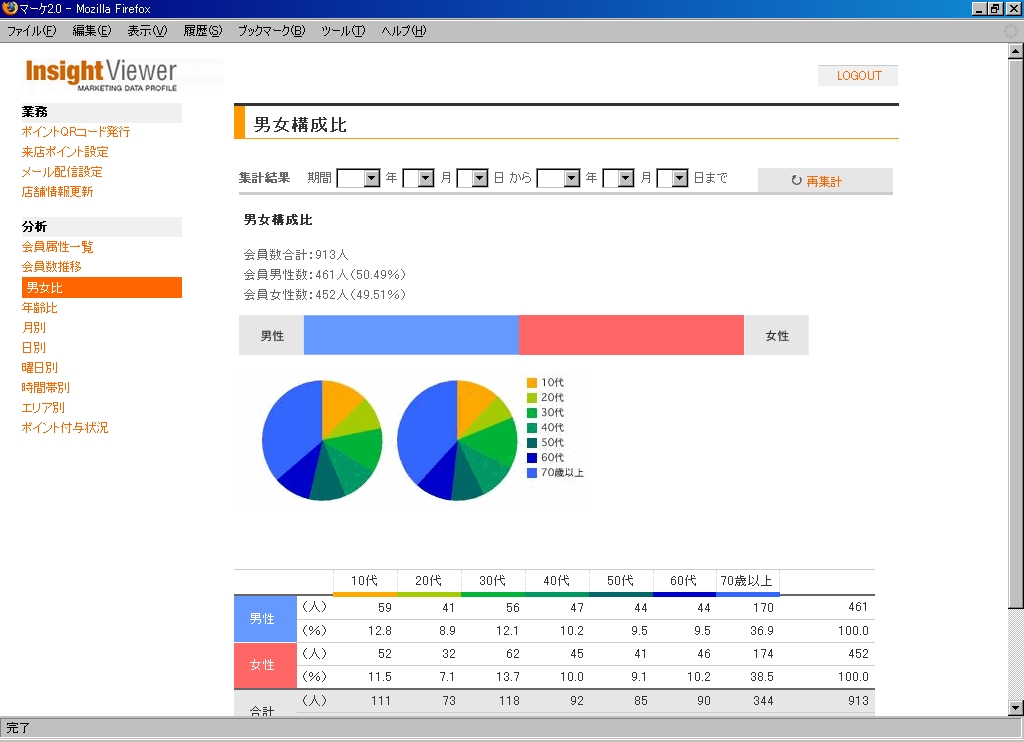
Task: Click the 40代 green legend swatch
Action: [532, 428]
